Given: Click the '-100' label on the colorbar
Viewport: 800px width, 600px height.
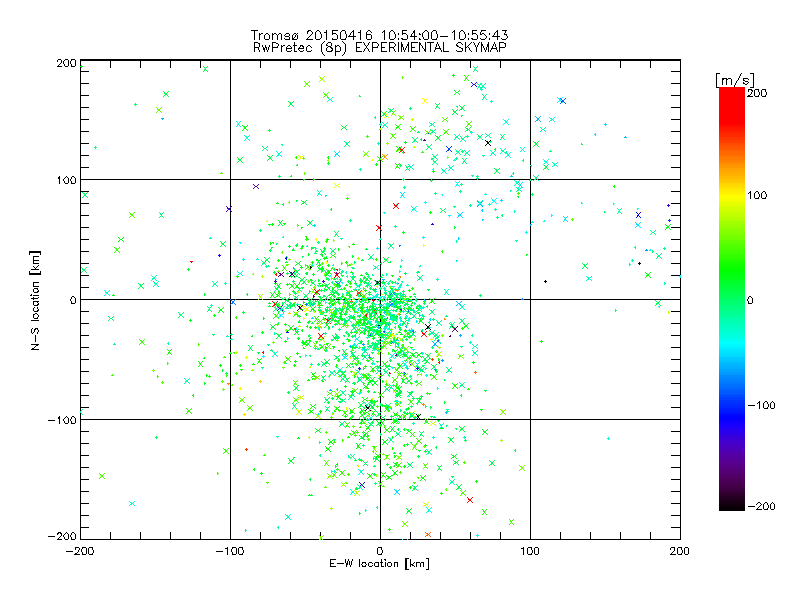Looking at the screenshot, I should 761,405.
